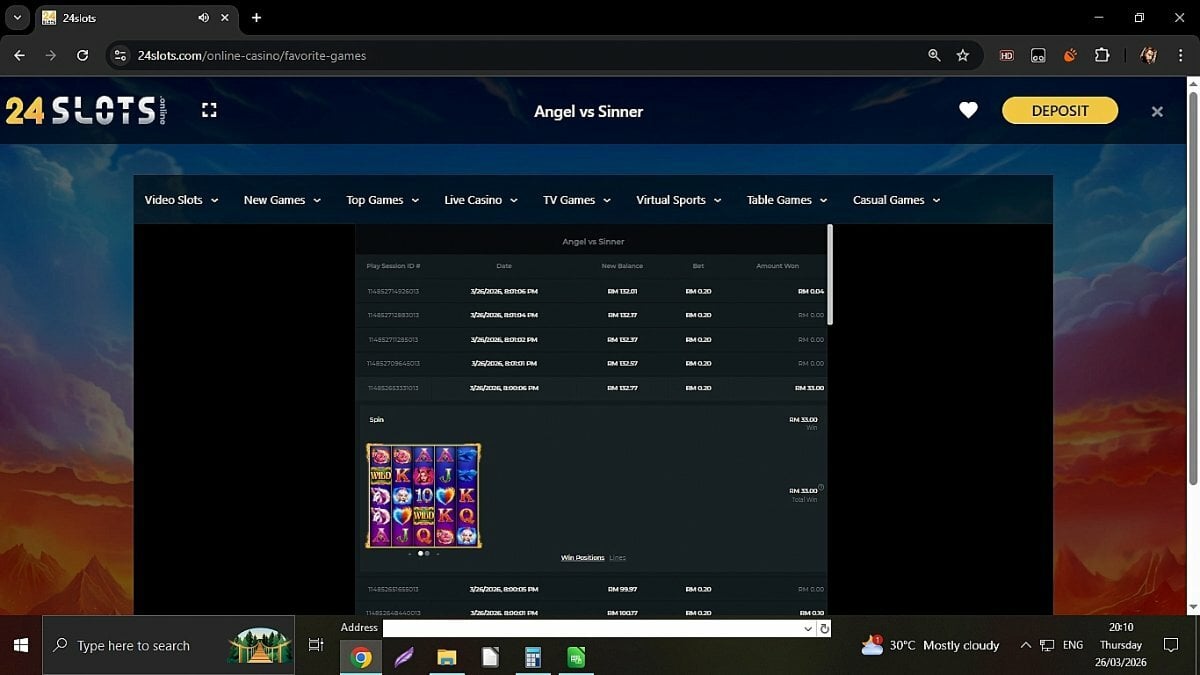Click the HD extension icon
The height and width of the screenshot is (675, 1200).
pyautogui.click(x=1006, y=56)
